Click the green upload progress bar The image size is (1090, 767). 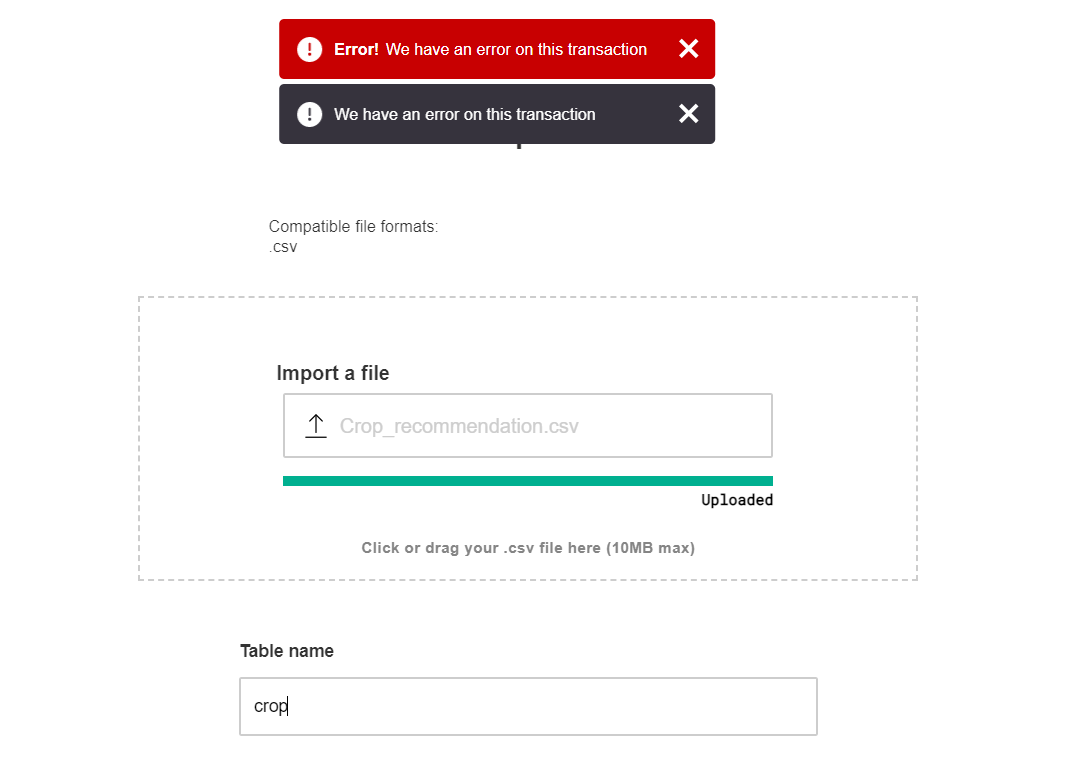click(528, 480)
